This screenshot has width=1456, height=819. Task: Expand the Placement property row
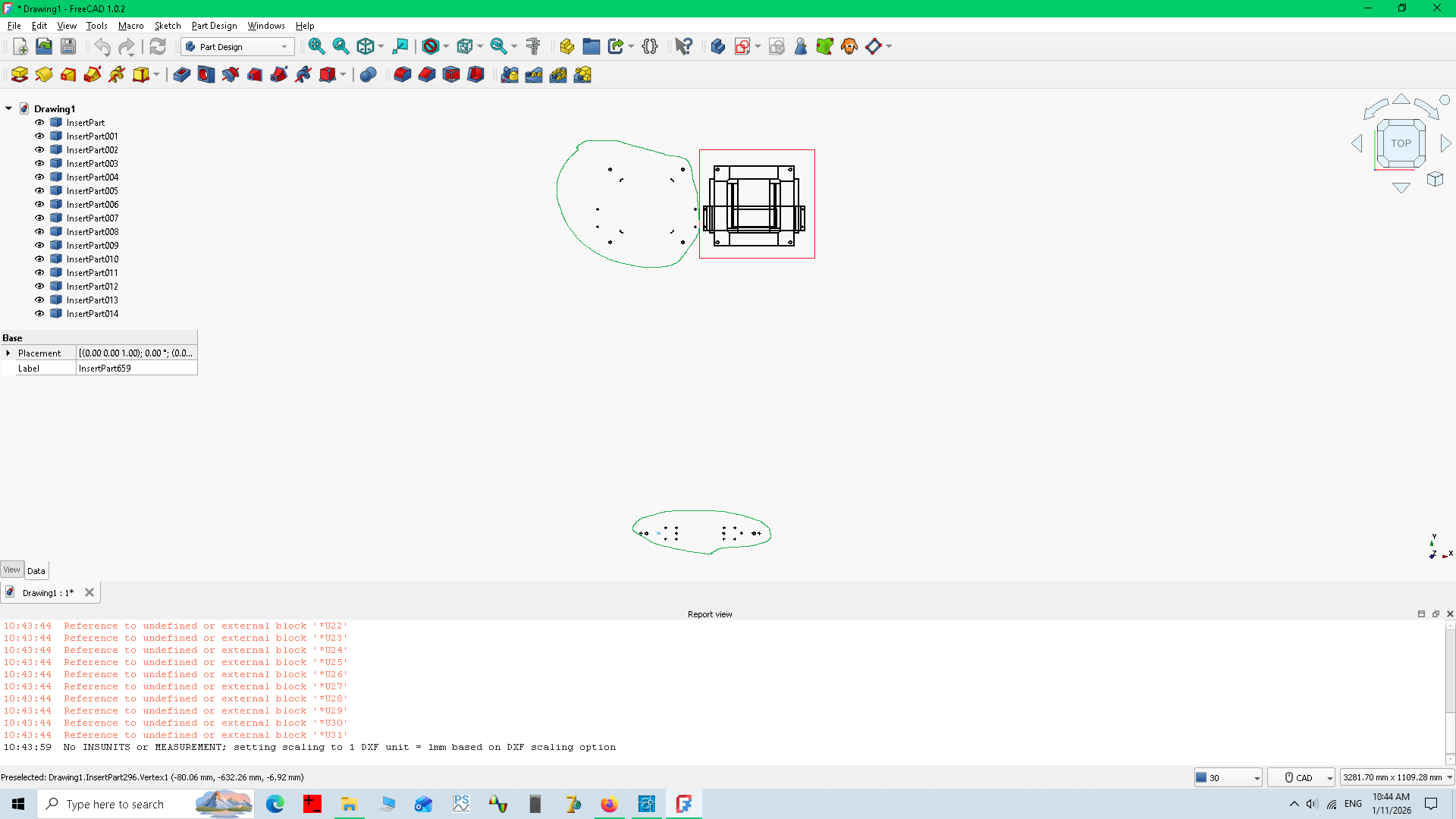click(x=8, y=353)
